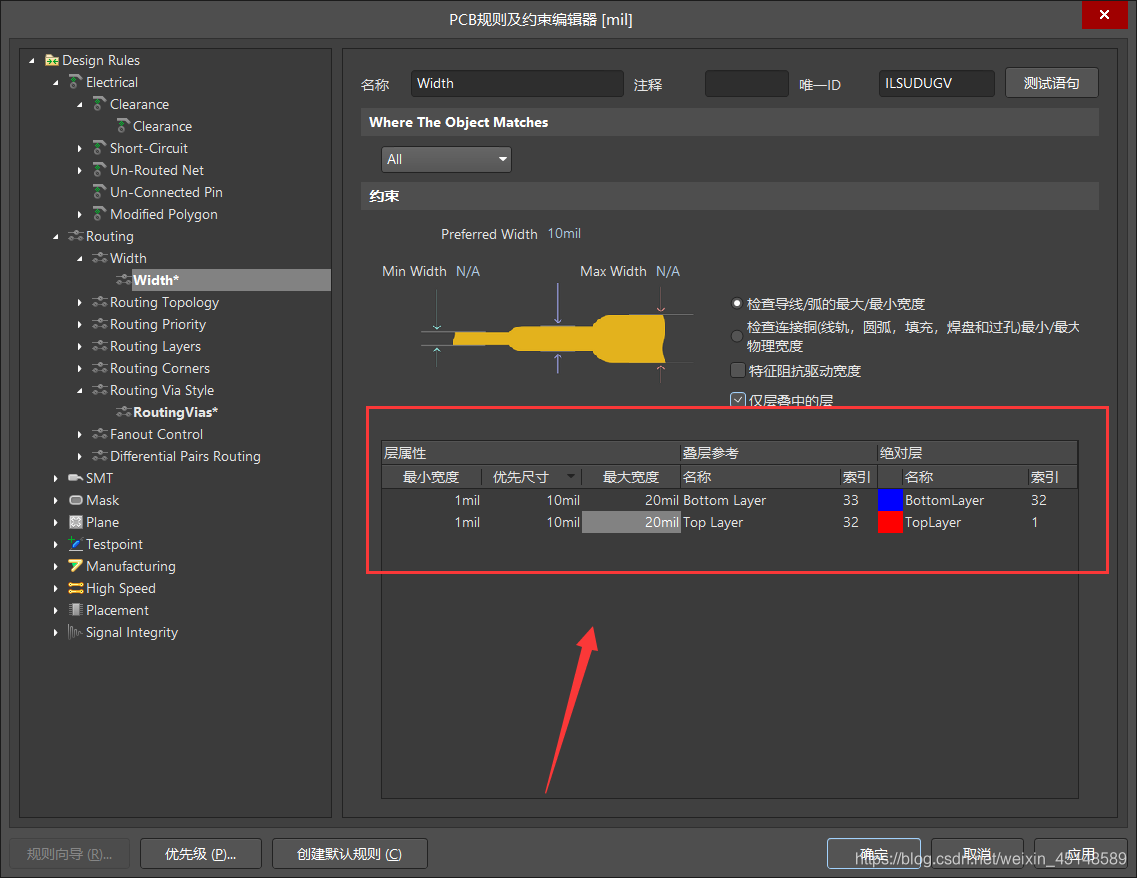Select the Clearance rule under Electrical
1137x878 pixels.
point(162,127)
